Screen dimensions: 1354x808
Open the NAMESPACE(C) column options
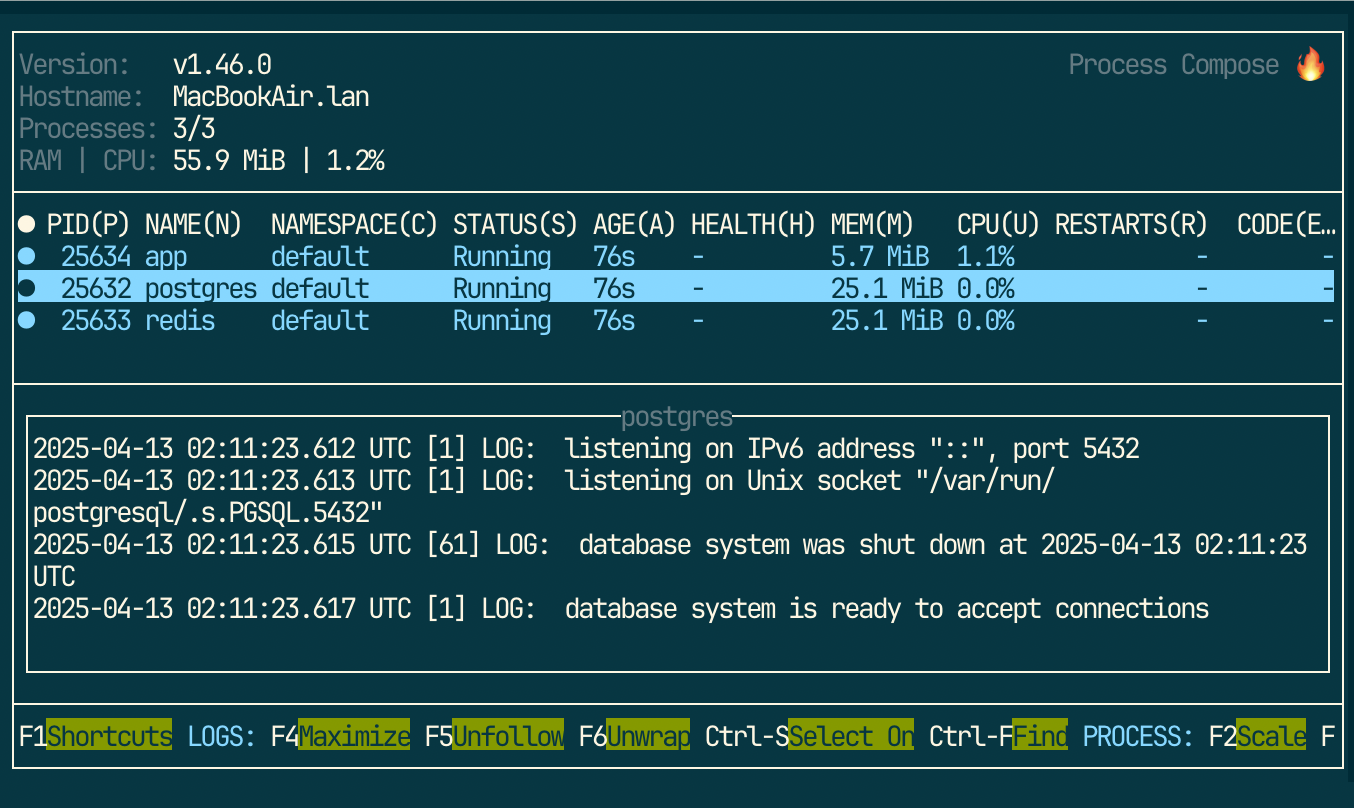(354, 224)
